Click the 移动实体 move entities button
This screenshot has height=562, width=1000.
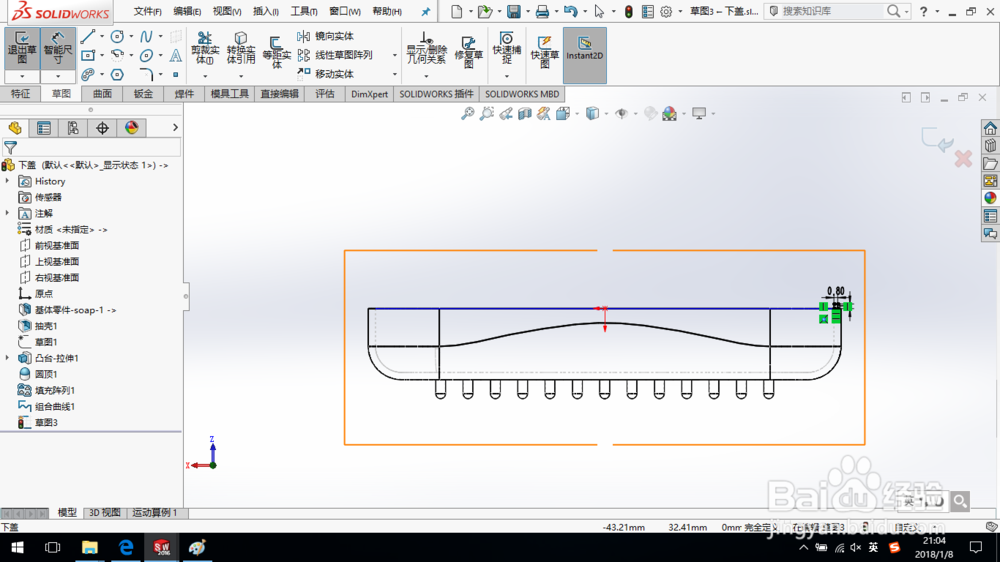(x=326, y=75)
